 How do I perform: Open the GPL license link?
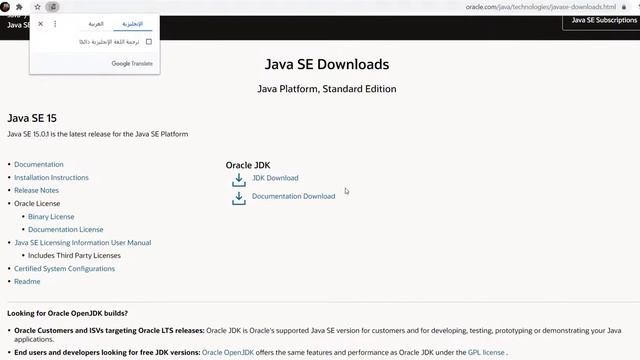[486, 352]
